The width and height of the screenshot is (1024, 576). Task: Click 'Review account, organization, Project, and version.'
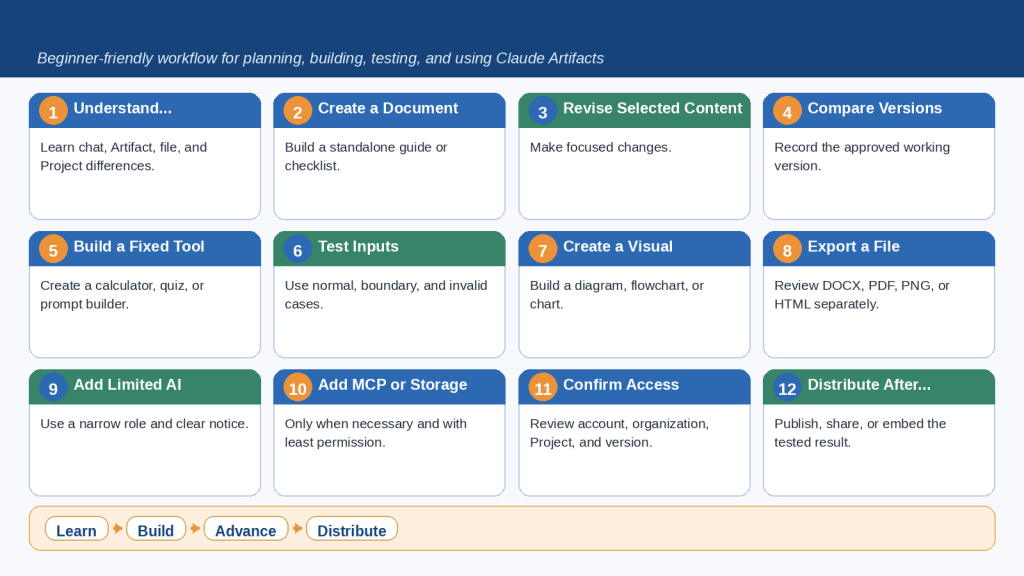619,434
